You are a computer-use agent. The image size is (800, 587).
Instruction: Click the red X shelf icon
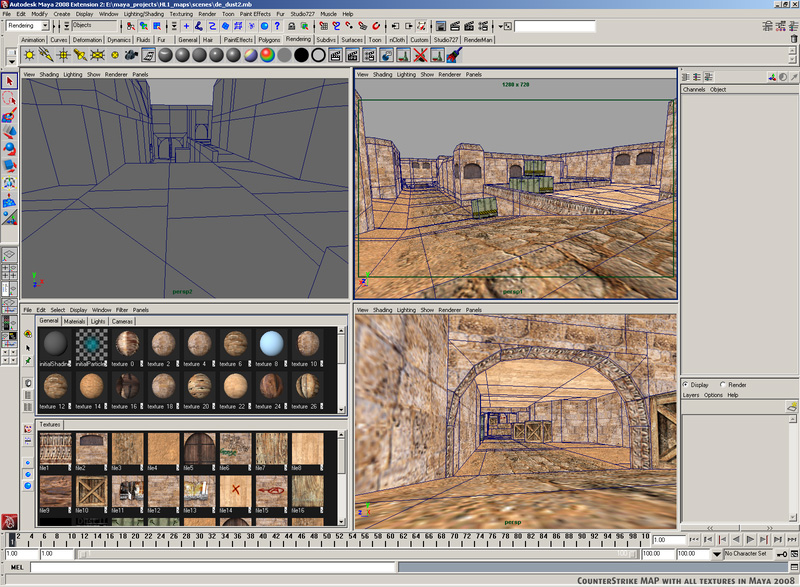[x=420, y=55]
